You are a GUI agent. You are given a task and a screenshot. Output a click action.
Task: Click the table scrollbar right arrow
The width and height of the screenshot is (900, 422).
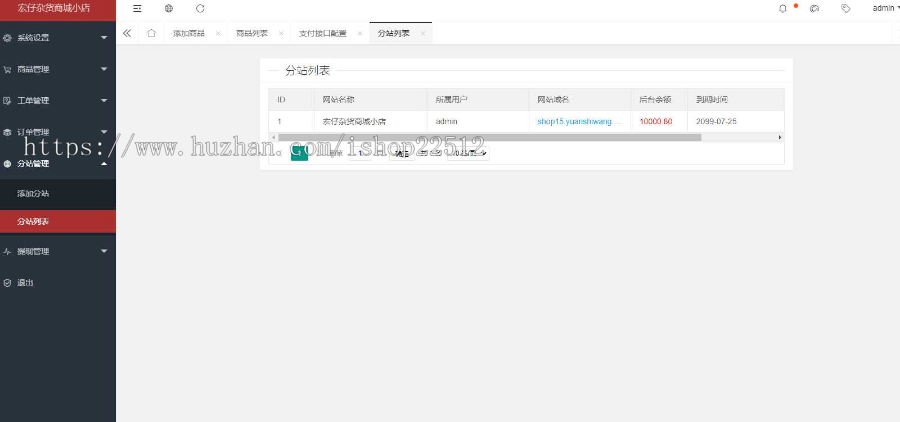coord(780,138)
